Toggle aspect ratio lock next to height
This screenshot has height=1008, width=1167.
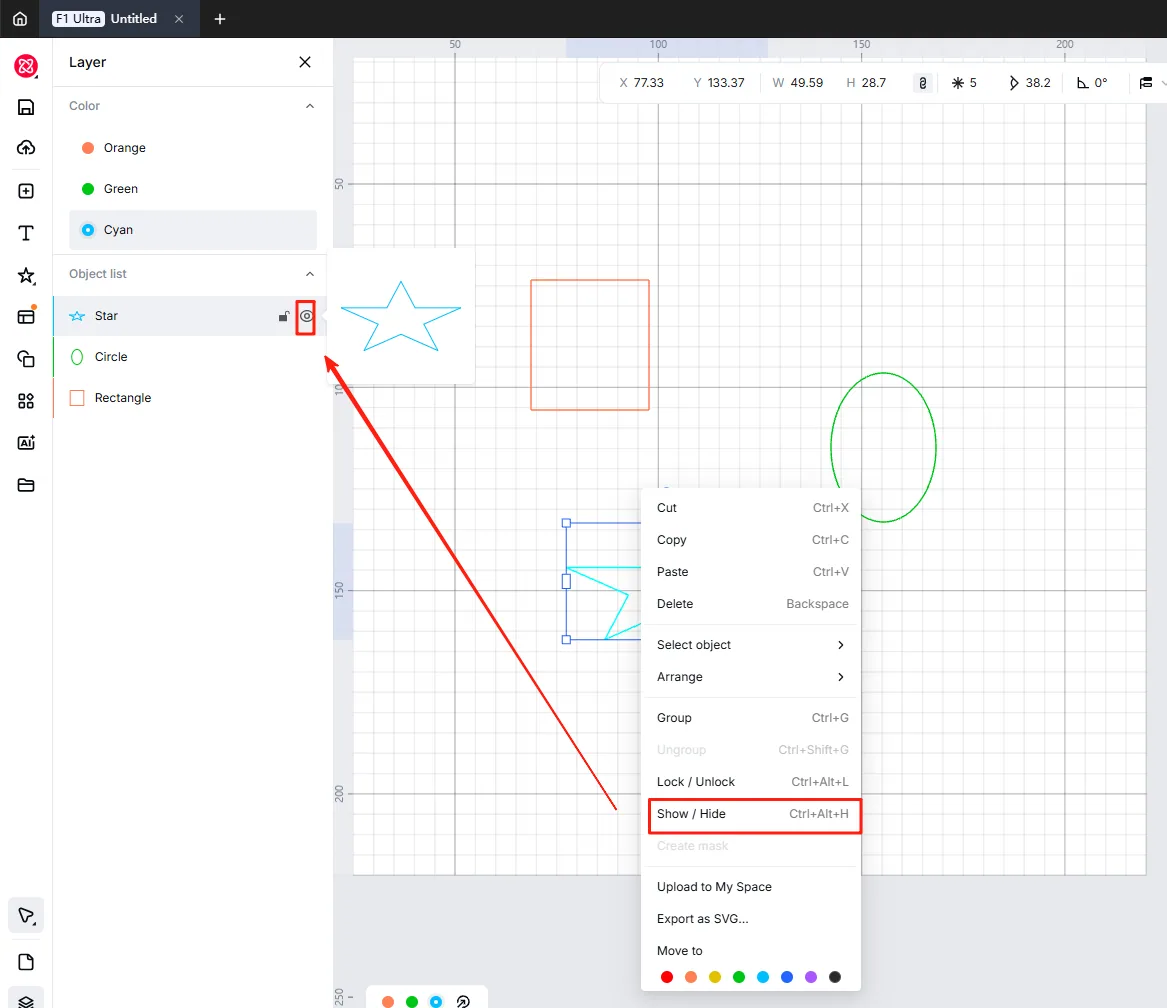pos(923,83)
